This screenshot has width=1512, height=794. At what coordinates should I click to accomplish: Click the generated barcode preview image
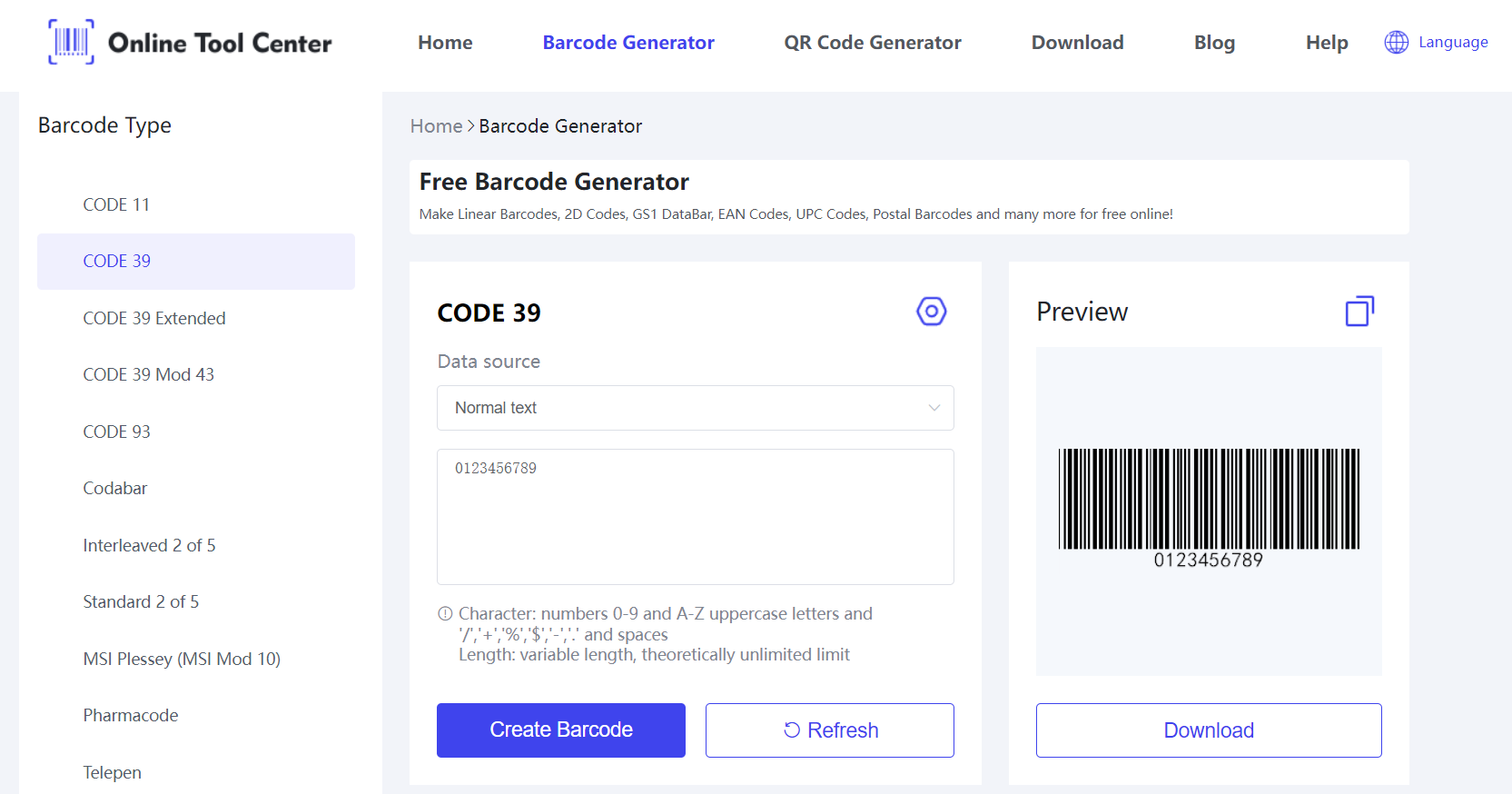coord(1209,508)
